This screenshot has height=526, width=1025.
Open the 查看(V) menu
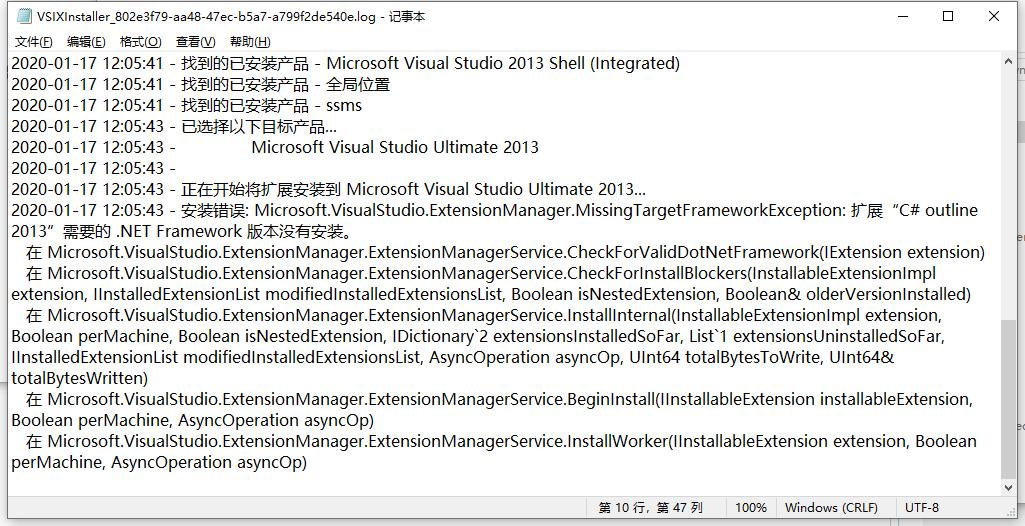[x=195, y=42]
